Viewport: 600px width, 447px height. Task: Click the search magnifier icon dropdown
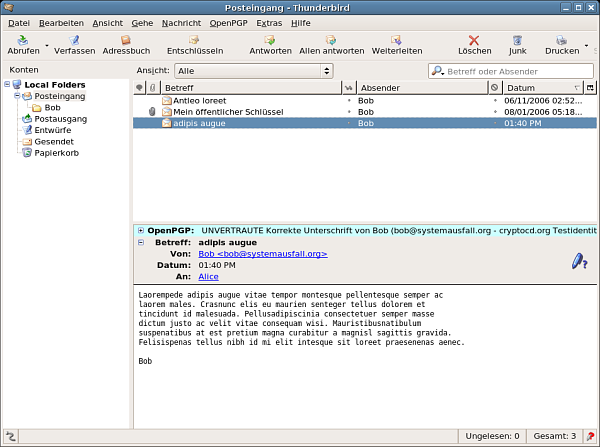[437, 71]
